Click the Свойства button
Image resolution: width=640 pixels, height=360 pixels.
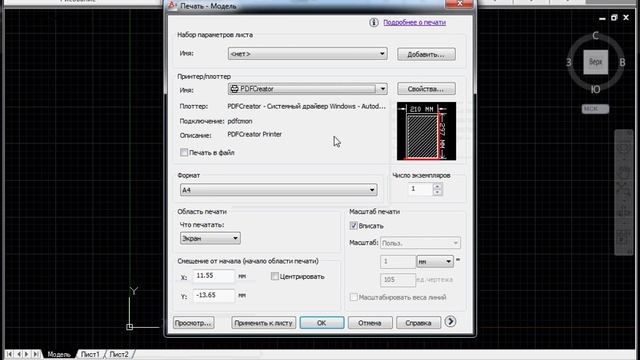point(426,89)
